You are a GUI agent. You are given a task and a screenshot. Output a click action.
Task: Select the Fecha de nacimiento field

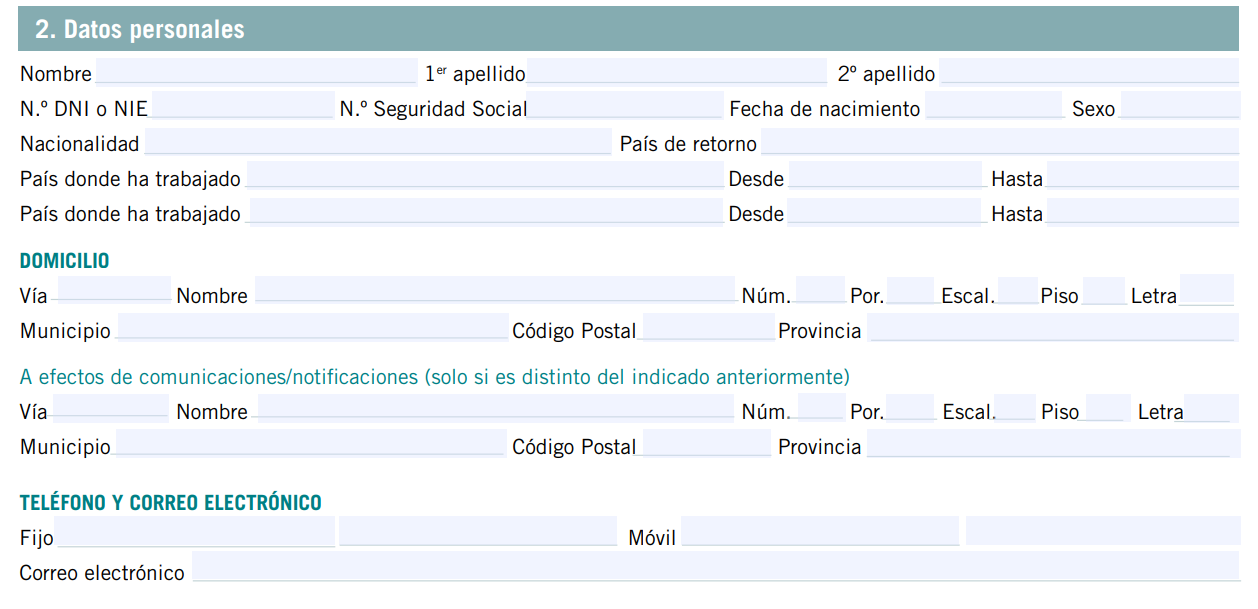pos(994,106)
